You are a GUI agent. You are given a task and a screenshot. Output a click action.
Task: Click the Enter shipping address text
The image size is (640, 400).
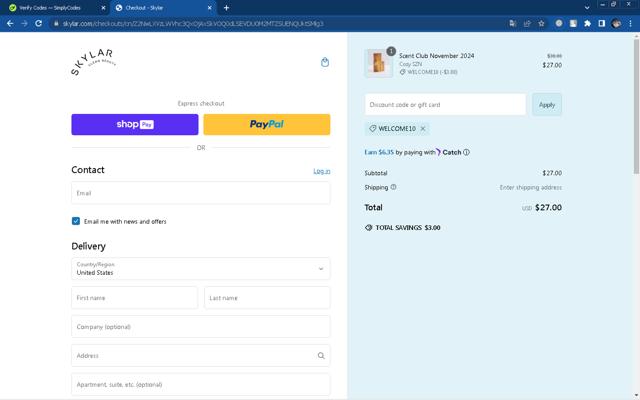tap(531, 187)
